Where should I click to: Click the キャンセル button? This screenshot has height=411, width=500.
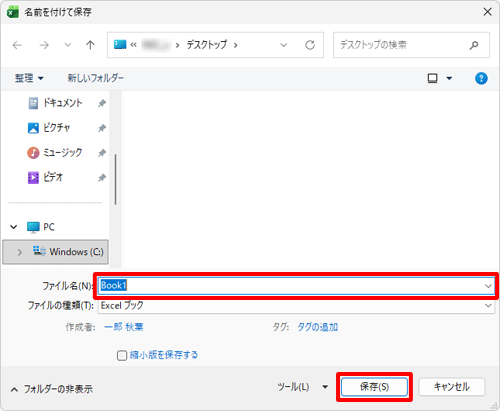coord(452,387)
